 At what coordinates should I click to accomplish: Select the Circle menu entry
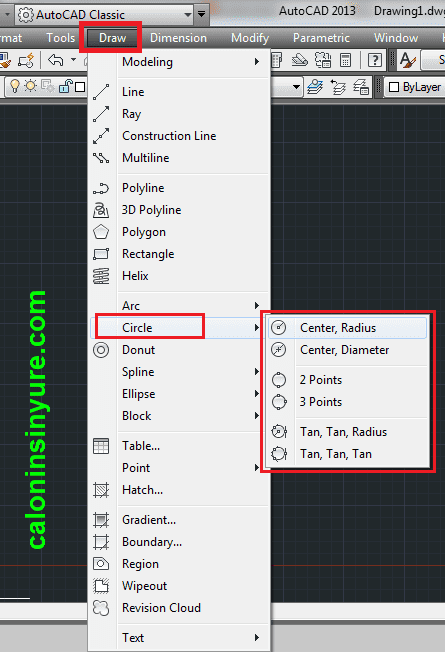point(179,328)
